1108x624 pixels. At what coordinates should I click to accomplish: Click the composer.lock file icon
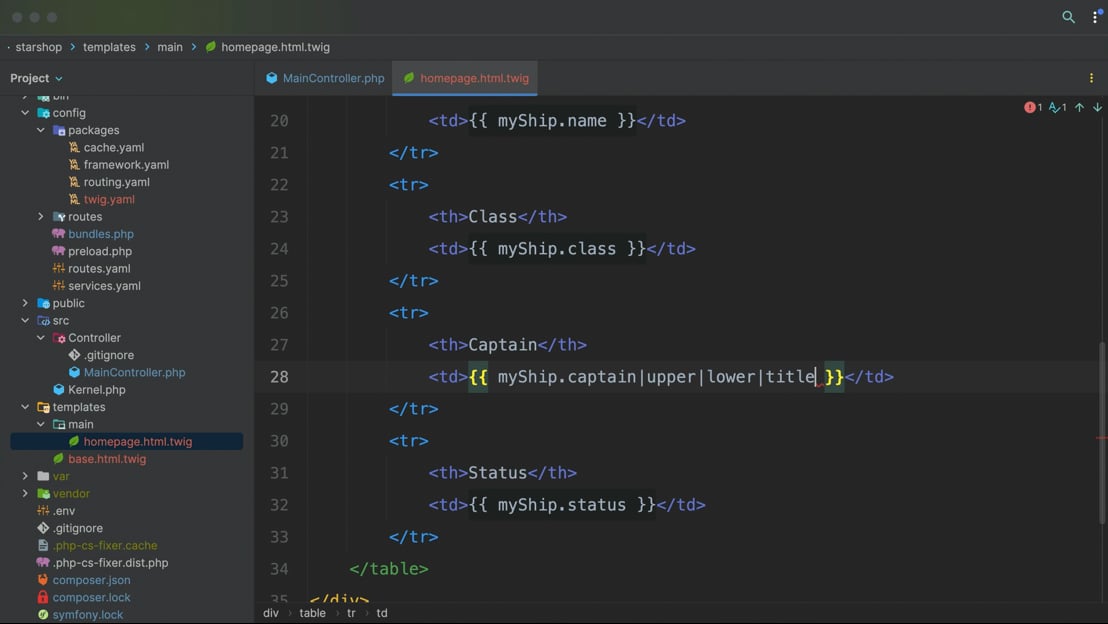[x=43, y=597]
